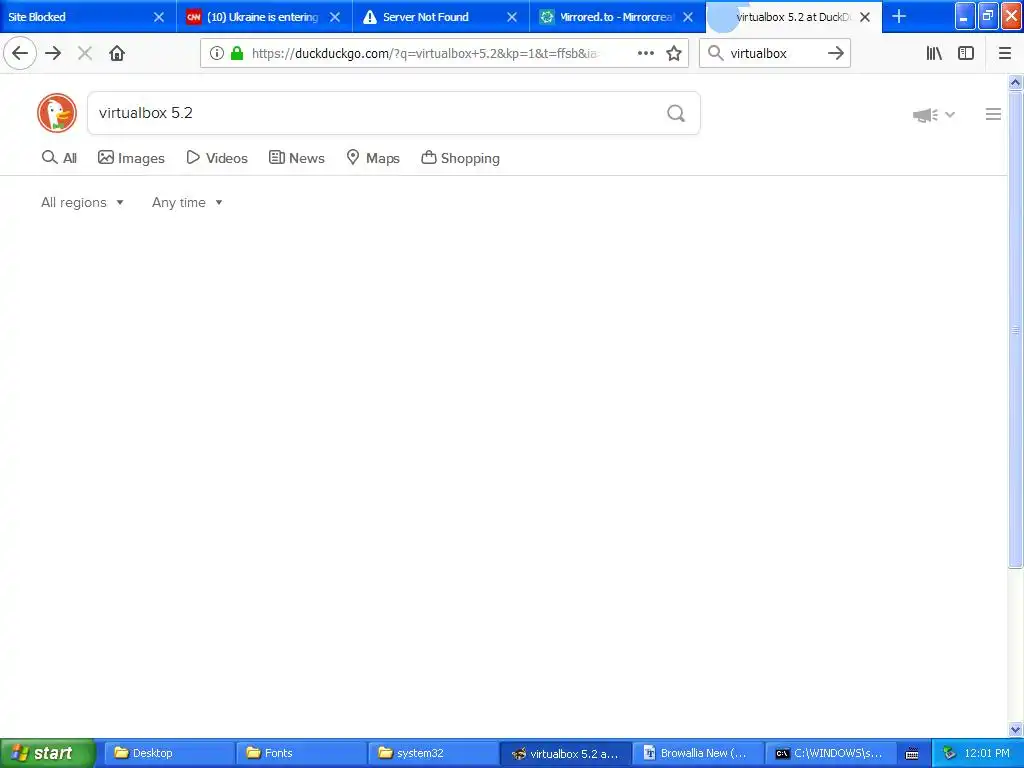Show Images results
Viewport: 1024px width, 768px height.
(131, 158)
